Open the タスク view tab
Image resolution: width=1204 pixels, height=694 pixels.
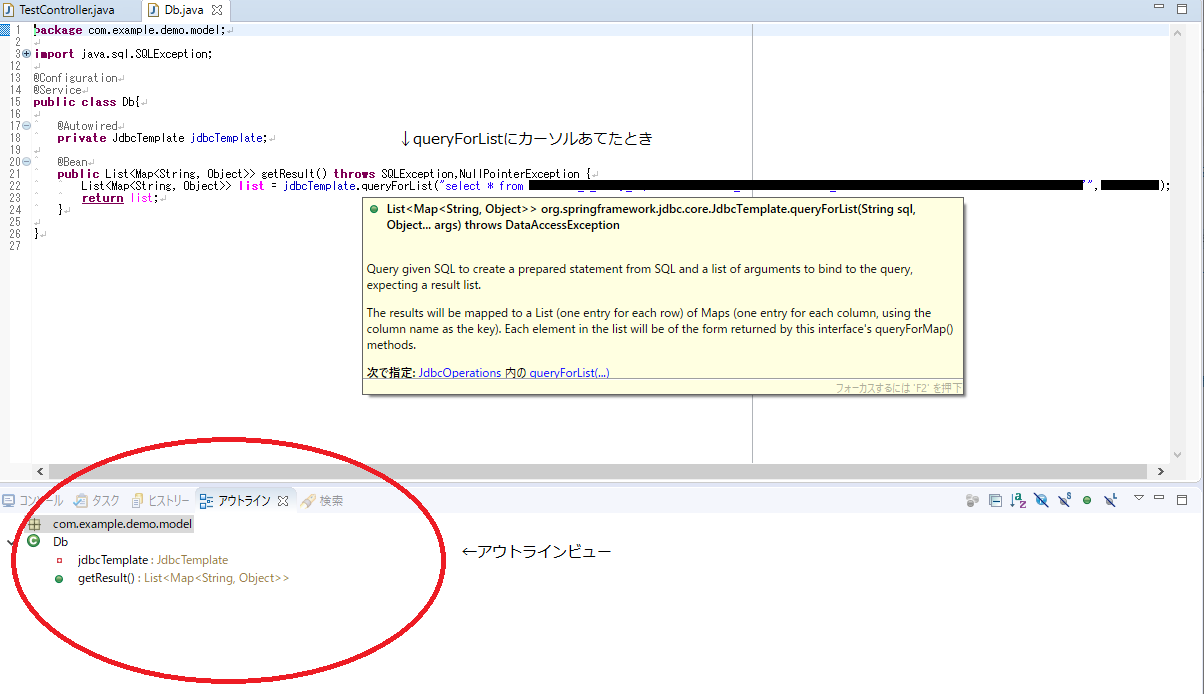pos(98,500)
